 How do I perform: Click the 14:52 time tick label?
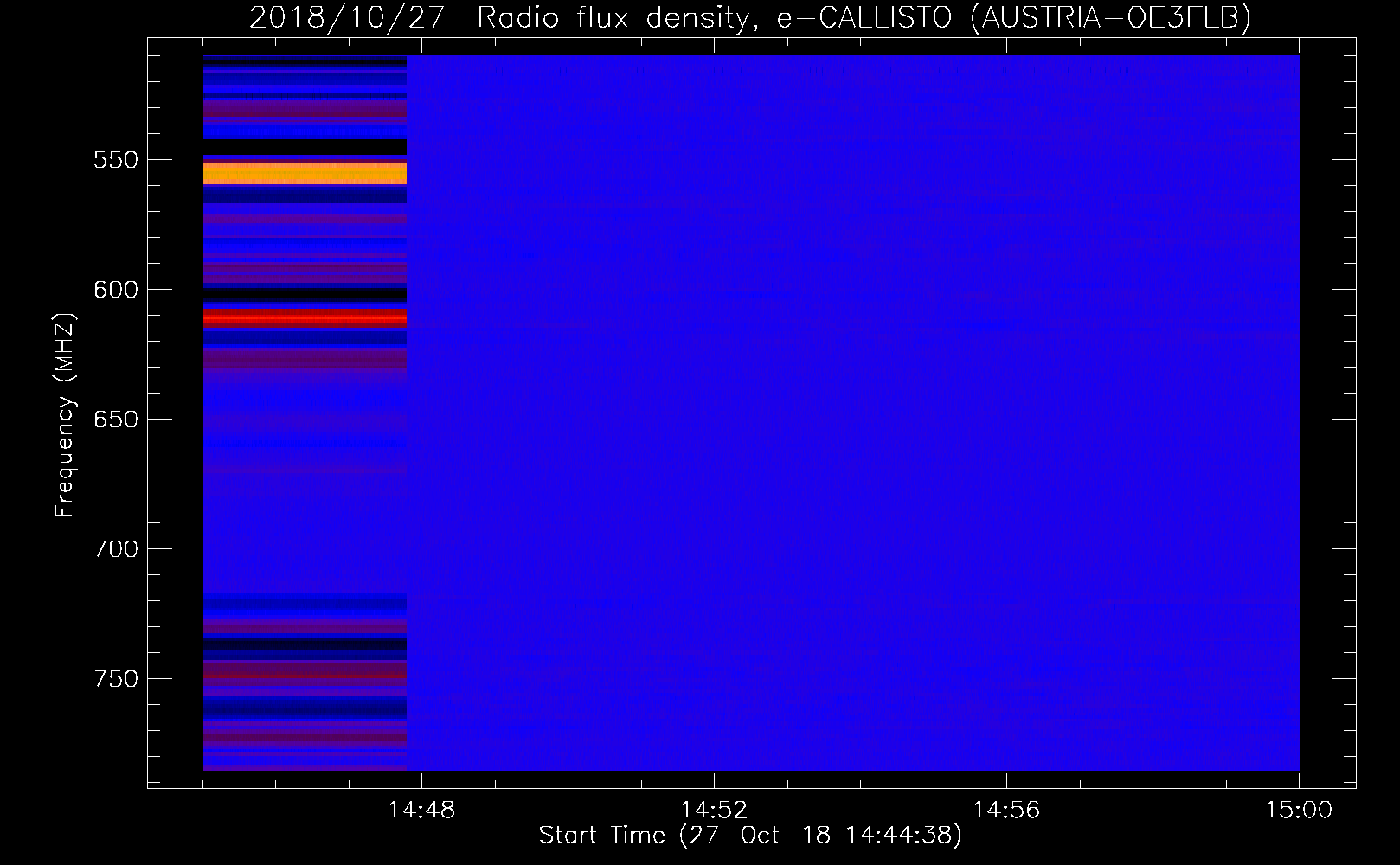(714, 811)
